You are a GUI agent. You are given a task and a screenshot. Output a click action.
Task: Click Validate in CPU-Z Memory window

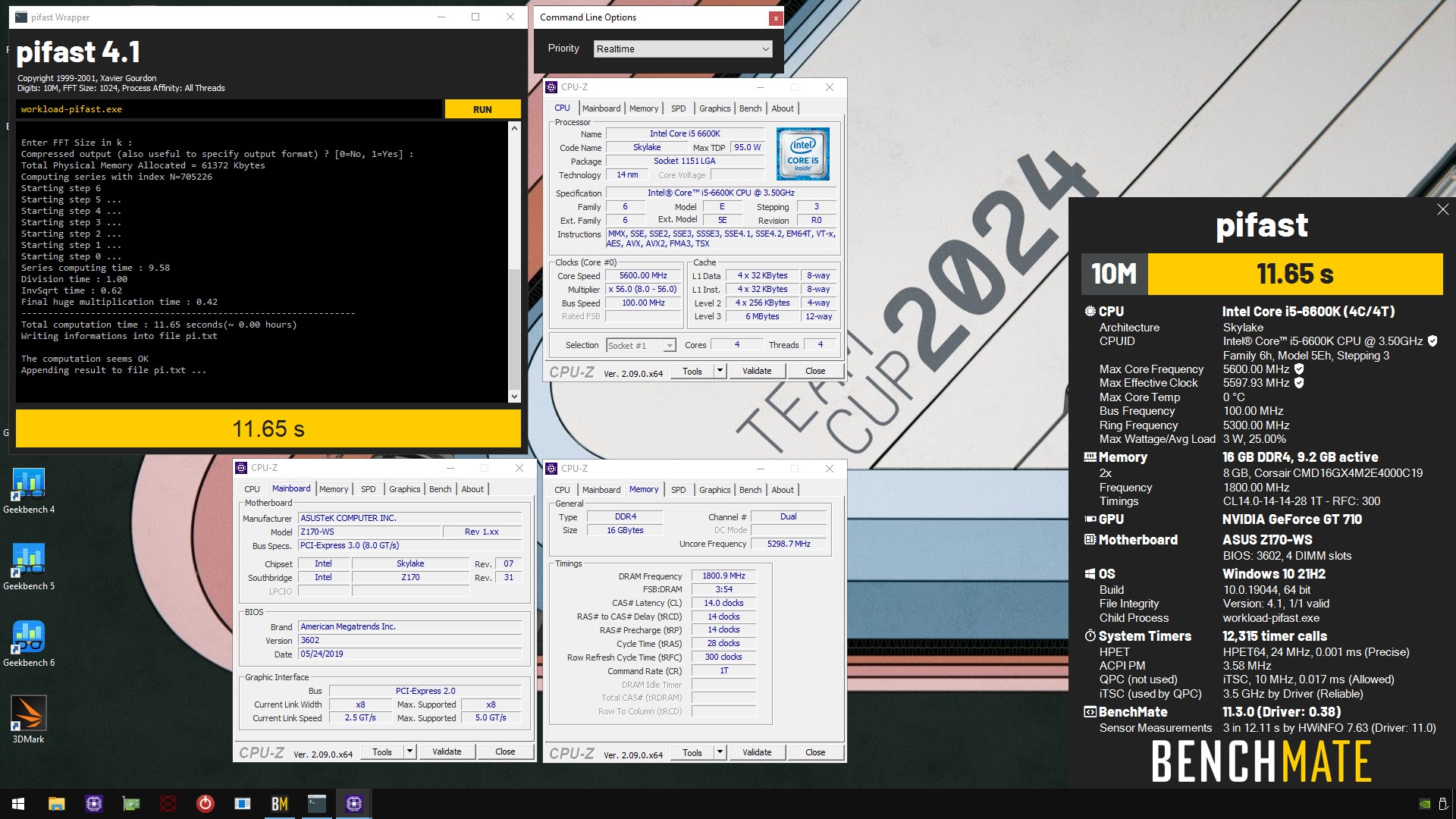pyautogui.click(x=757, y=752)
